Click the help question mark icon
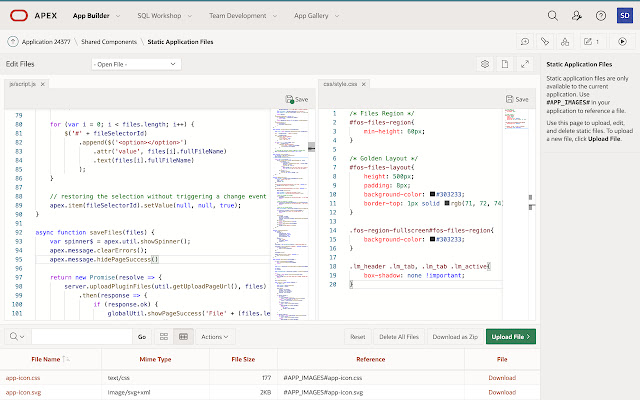 click(600, 16)
